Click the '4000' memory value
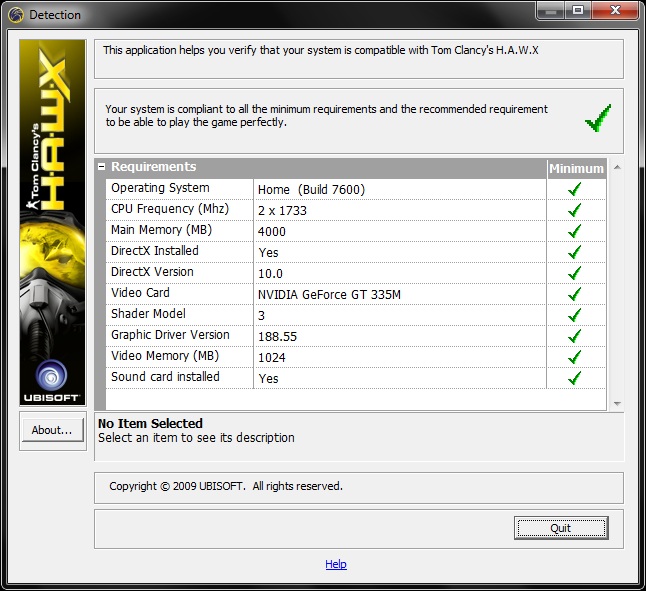646x591 pixels. 272,232
